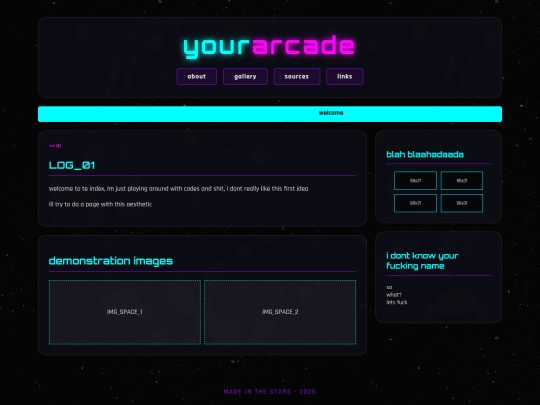The image size is (540, 405).
Task: Open the links nav button
Action: [345, 76]
